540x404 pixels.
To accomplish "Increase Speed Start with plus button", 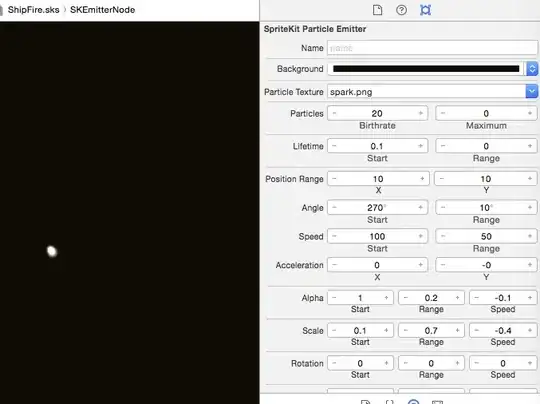I will coord(420,236).
